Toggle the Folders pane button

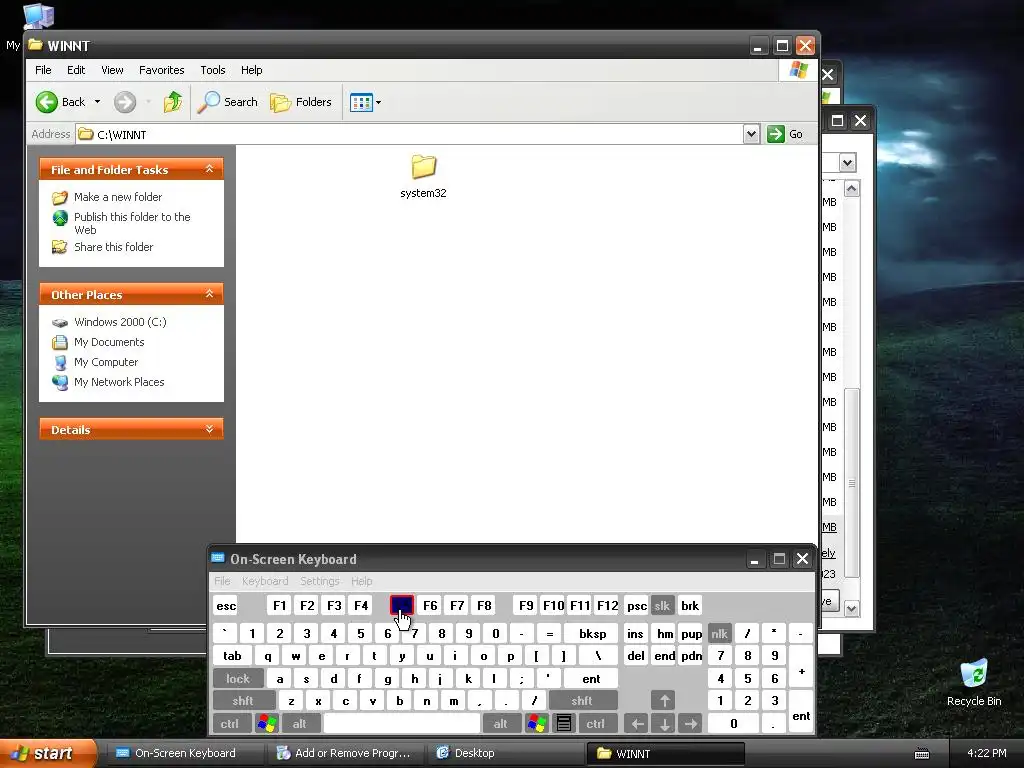[x=301, y=102]
